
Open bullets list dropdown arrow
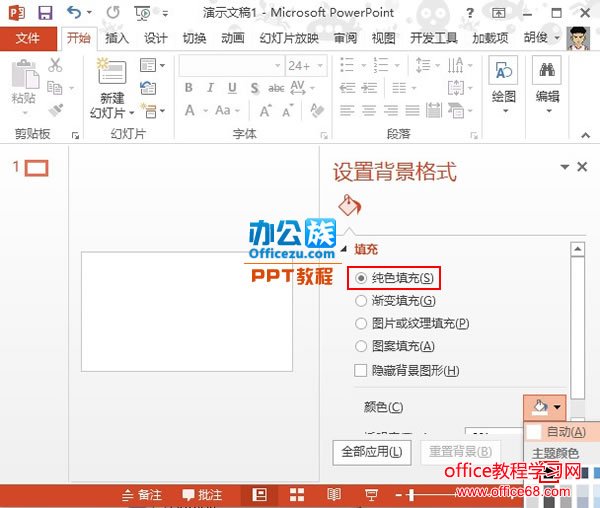point(364,66)
